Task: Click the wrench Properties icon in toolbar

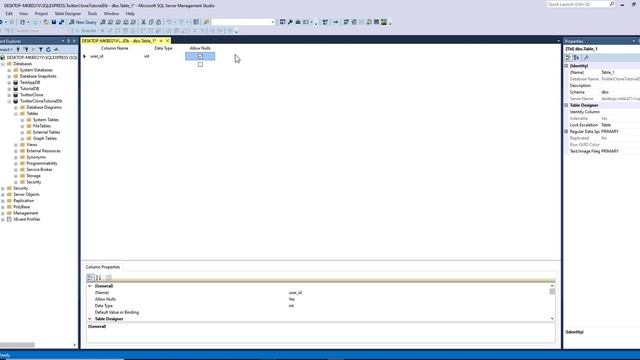Action: (290, 22)
